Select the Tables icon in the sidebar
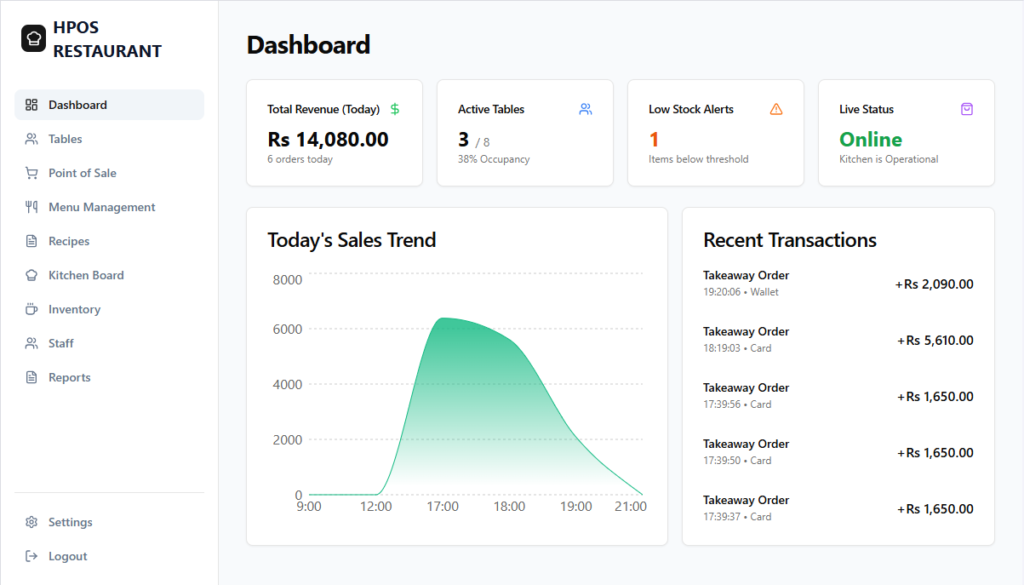 point(31,139)
